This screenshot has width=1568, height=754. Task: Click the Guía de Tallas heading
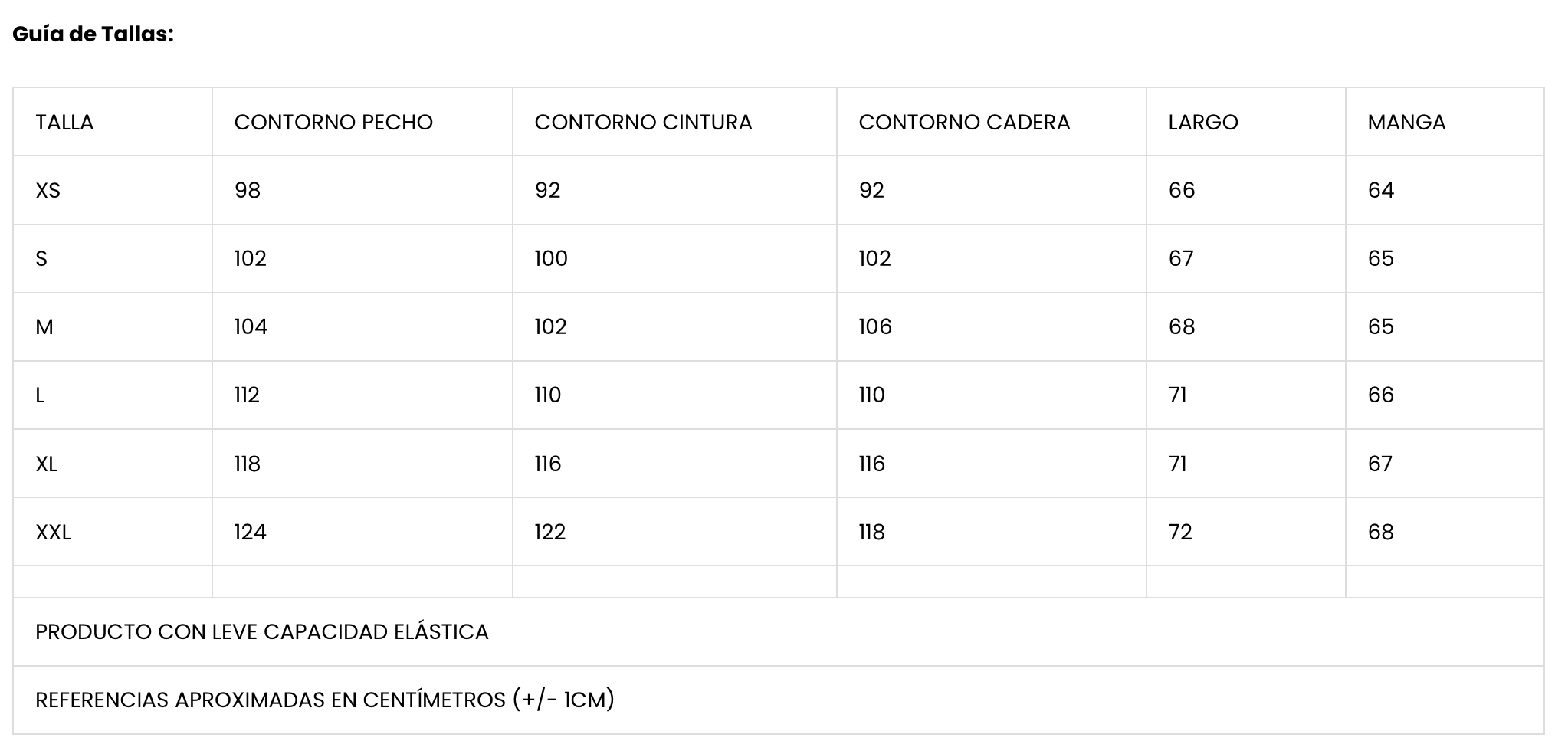(93, 34)
